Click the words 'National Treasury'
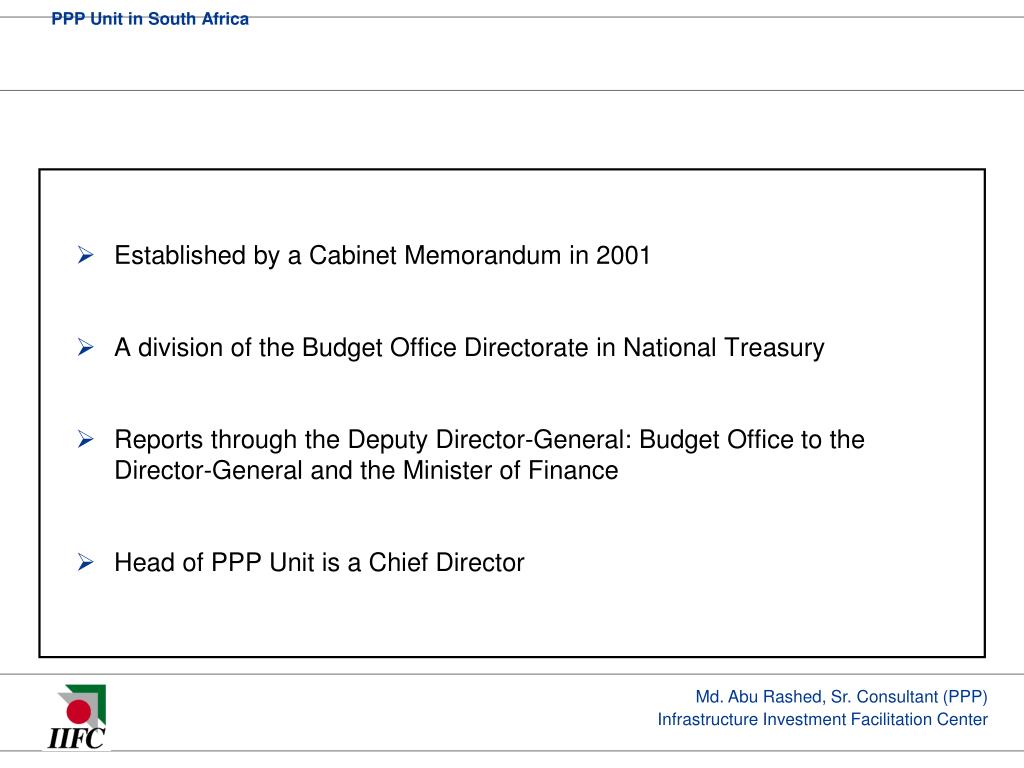The image size is (1024, 768). [724, 347]
